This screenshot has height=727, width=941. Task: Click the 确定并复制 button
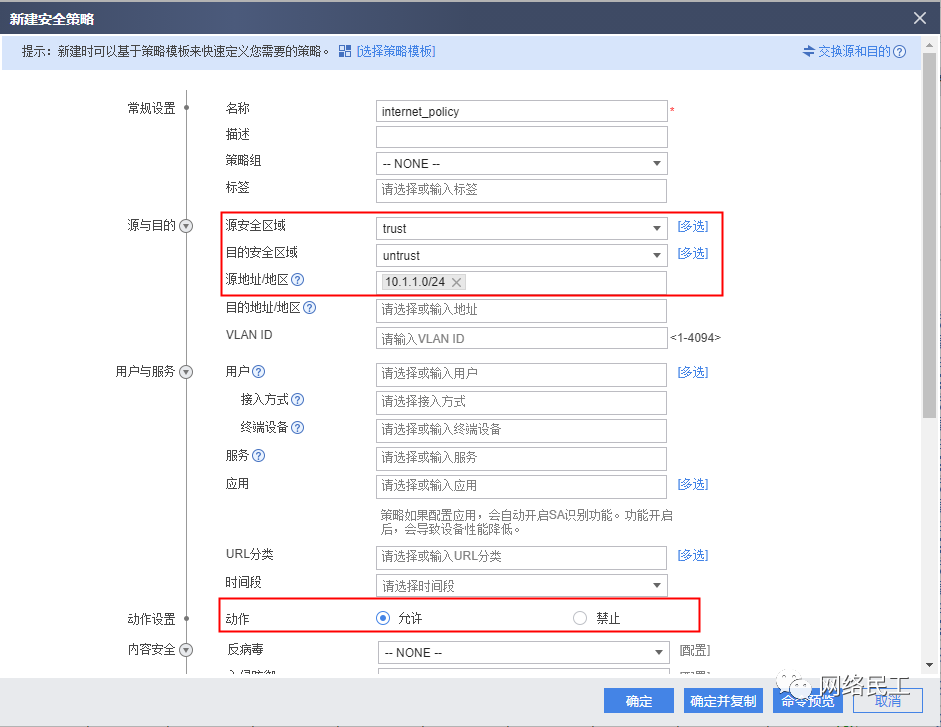pos(723,701)
